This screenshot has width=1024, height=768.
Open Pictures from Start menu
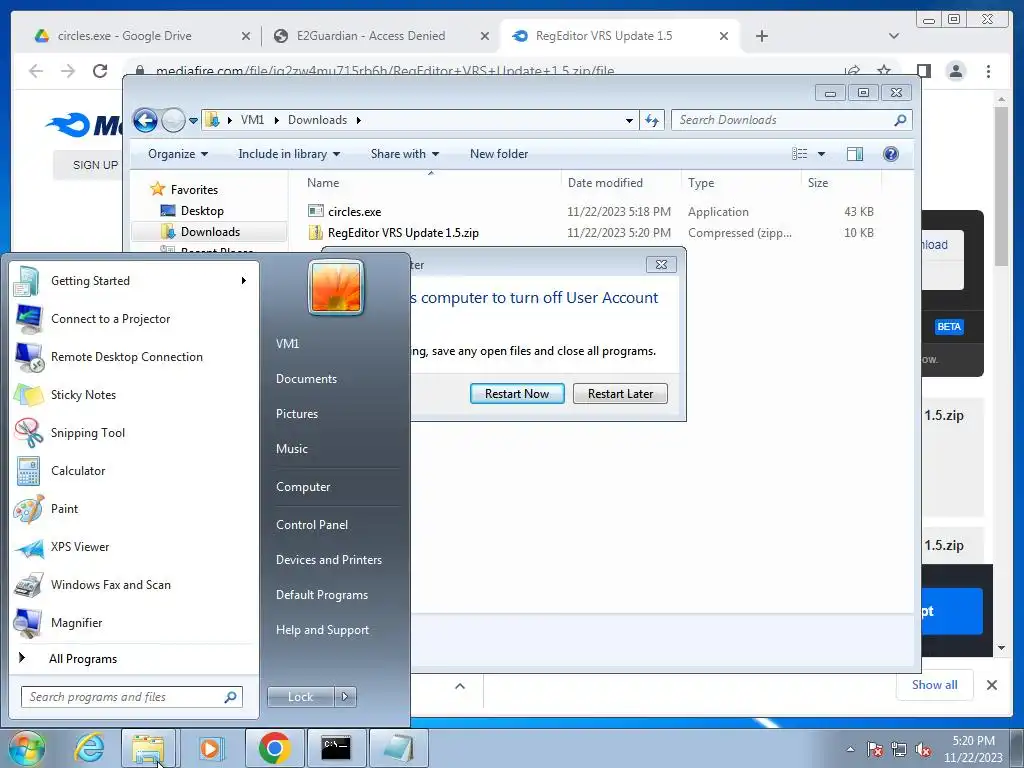297,414
